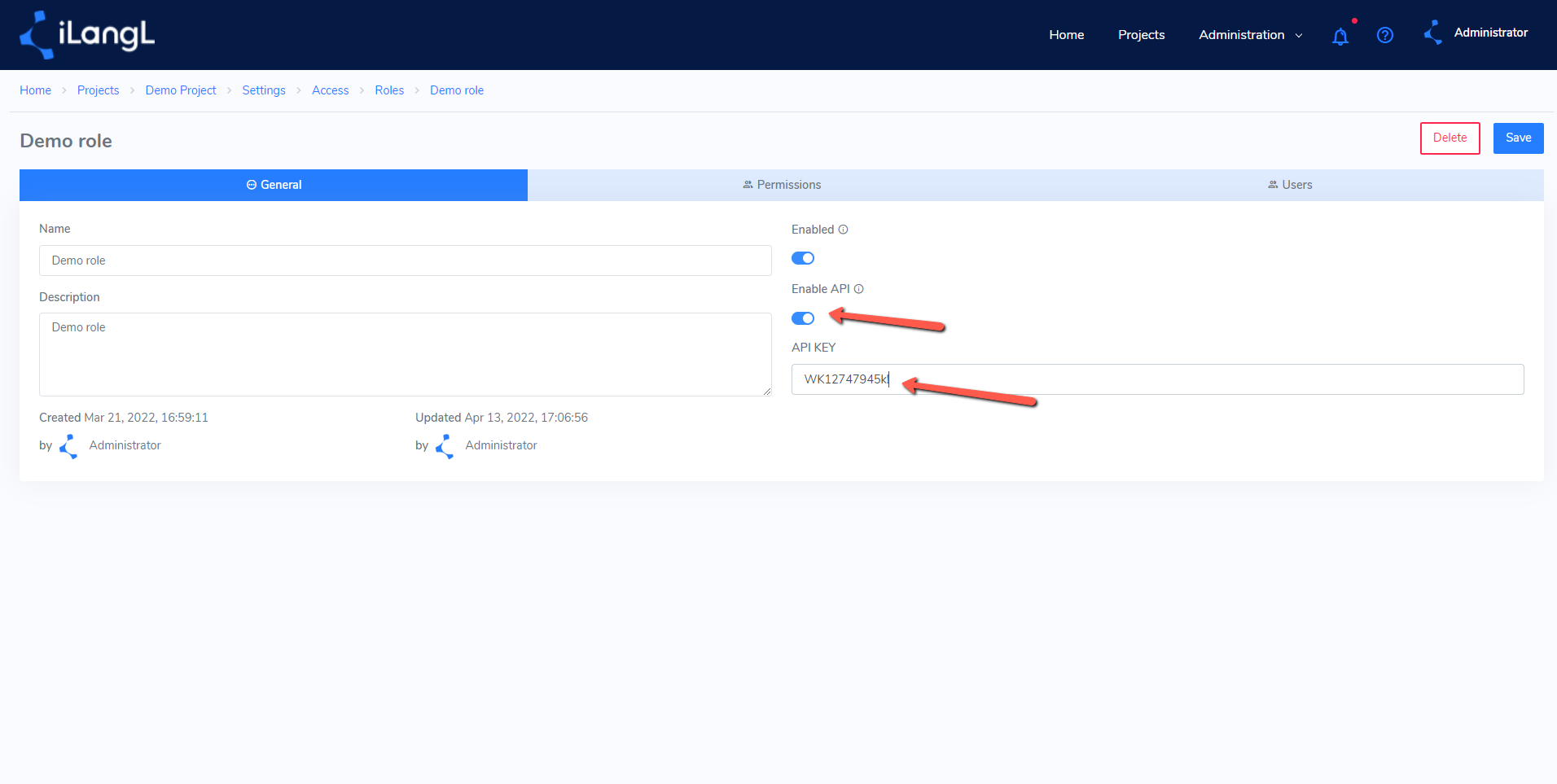Toggle the Enabled switch

coord(803,258)
